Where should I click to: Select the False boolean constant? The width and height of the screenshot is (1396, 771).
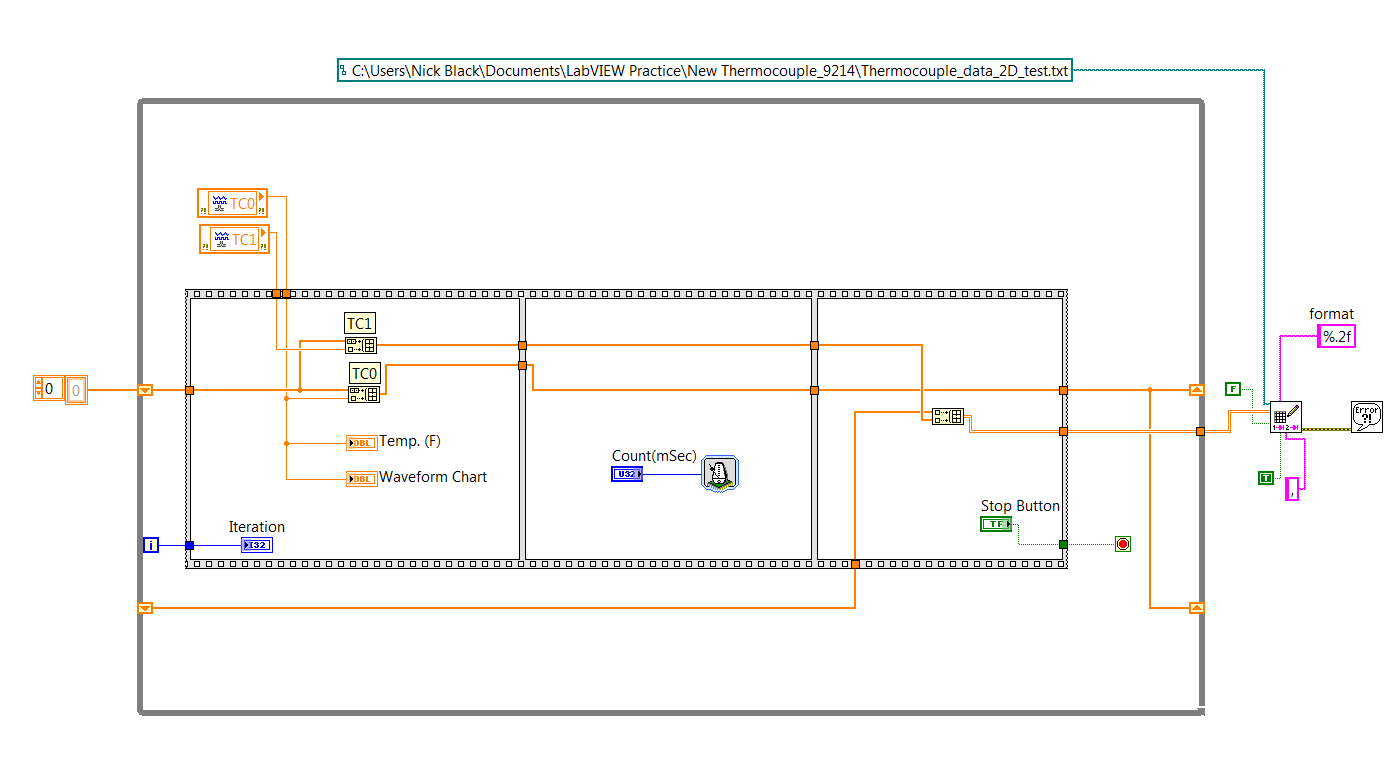point(1233,388)
